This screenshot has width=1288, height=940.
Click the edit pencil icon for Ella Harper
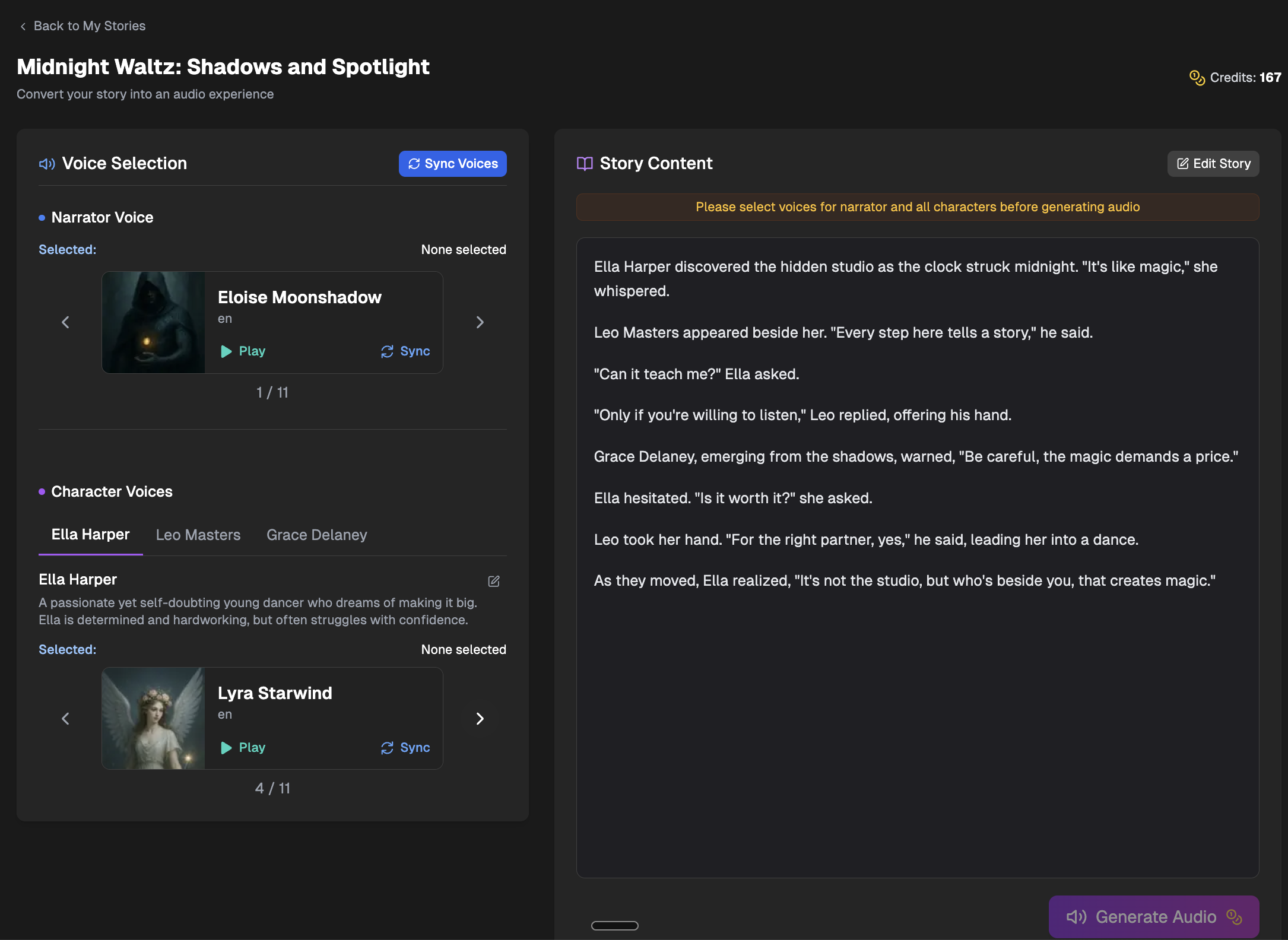493,581
